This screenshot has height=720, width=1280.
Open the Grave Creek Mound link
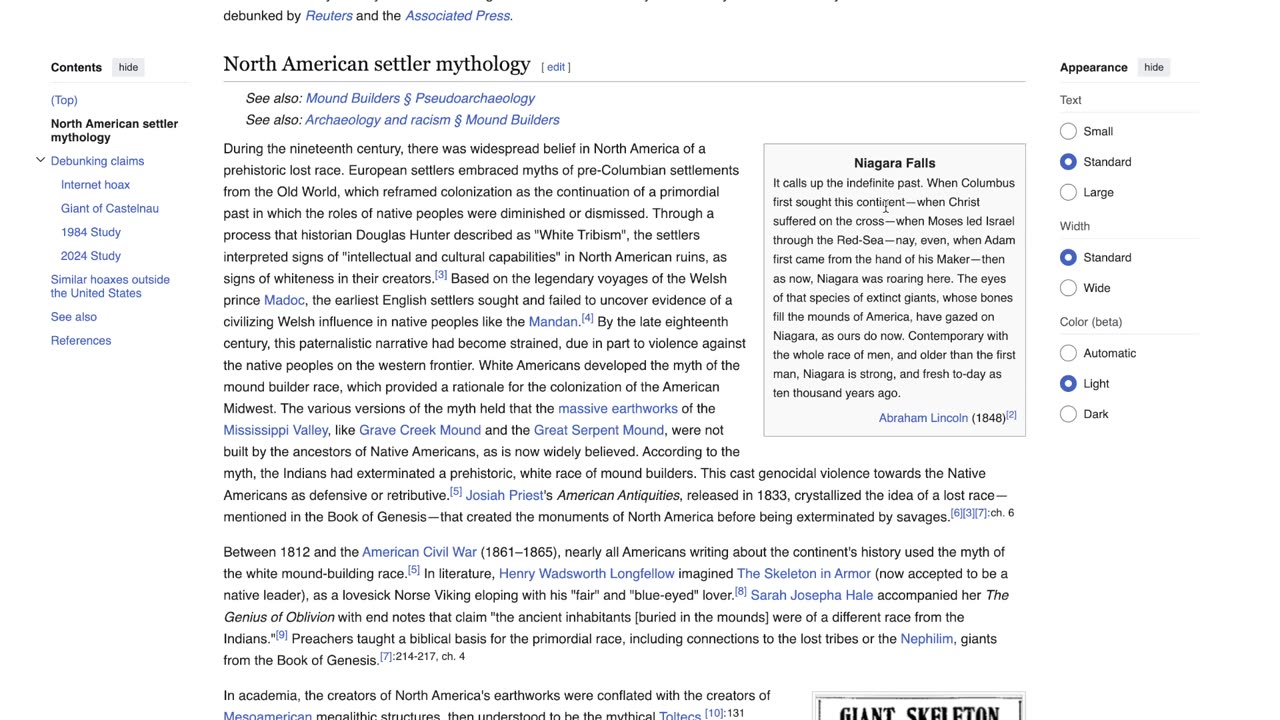[x=420, y=430]
